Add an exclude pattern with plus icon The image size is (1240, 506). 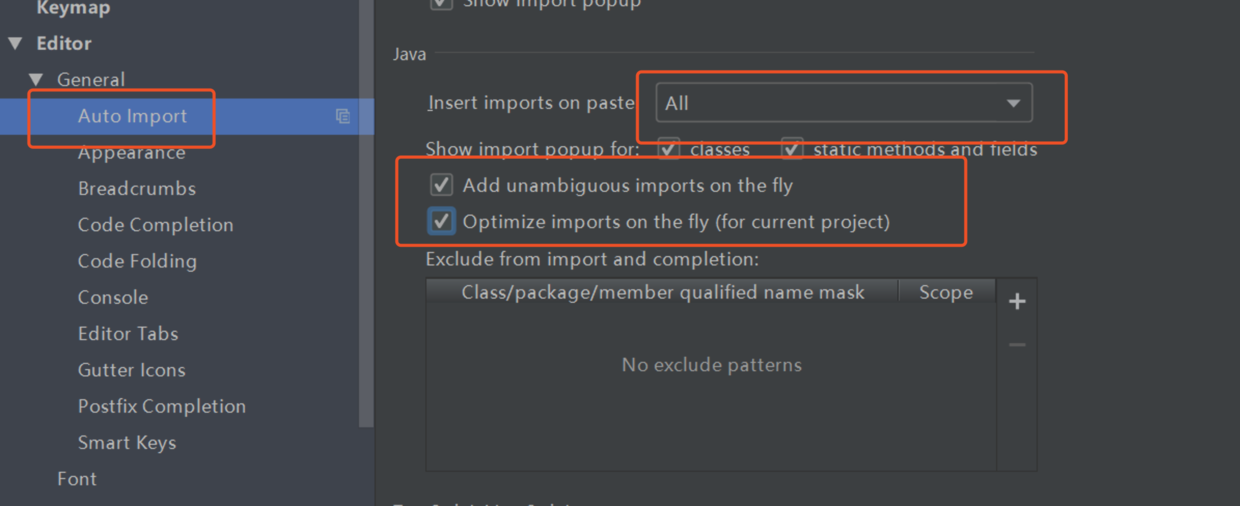pos(1017,301)
